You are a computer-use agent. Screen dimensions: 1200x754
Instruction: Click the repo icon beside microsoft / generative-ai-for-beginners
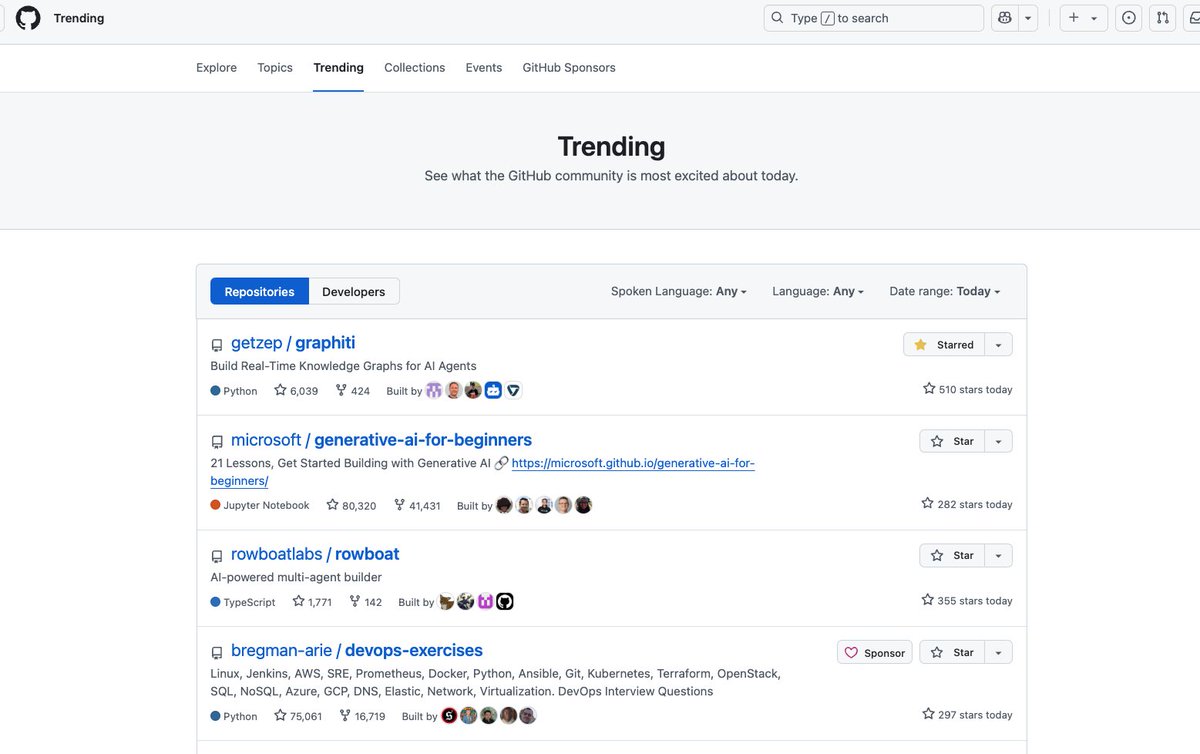click(217, 442)
